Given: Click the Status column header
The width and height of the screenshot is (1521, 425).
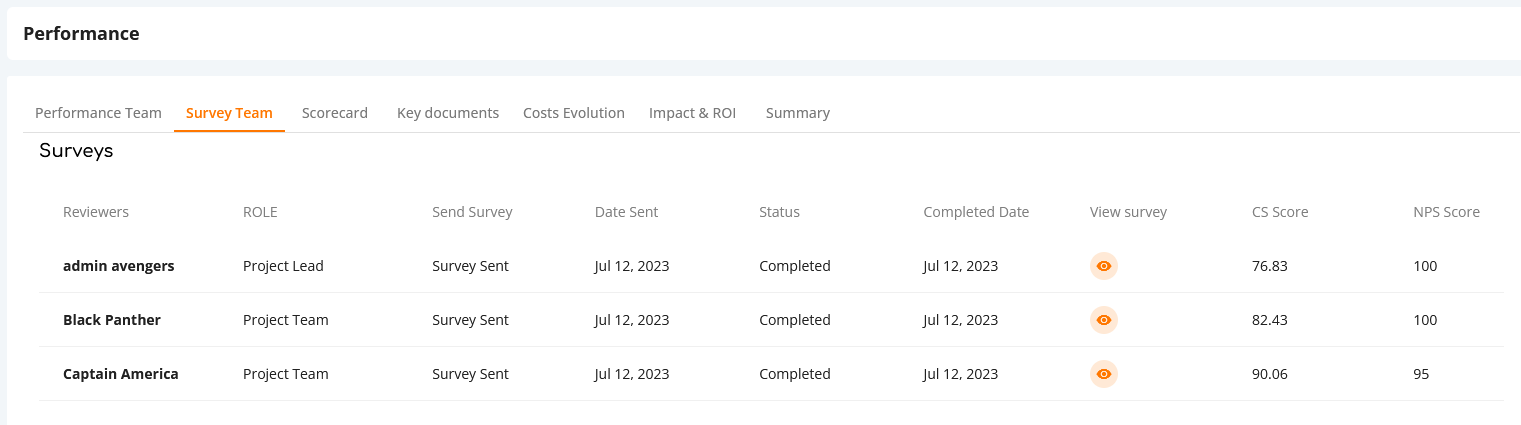Looking at the screenshot, I should (x=779, y=212).
